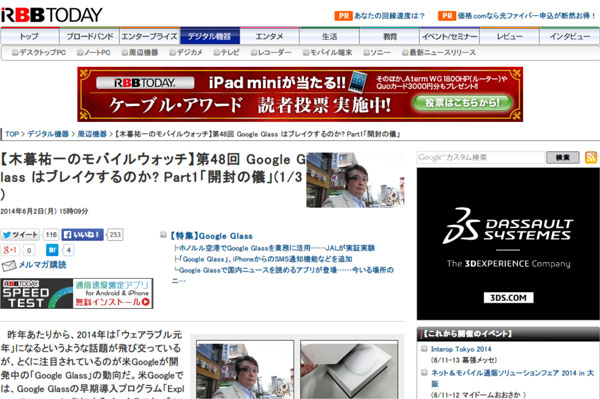Click the Hatena bookmark B! icon
The height and width of the screenshot is (399, 600).
[52, 250]
